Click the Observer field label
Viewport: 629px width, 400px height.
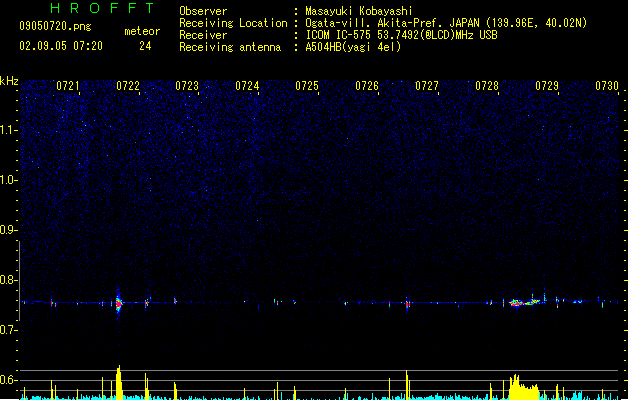click(203, 11)
